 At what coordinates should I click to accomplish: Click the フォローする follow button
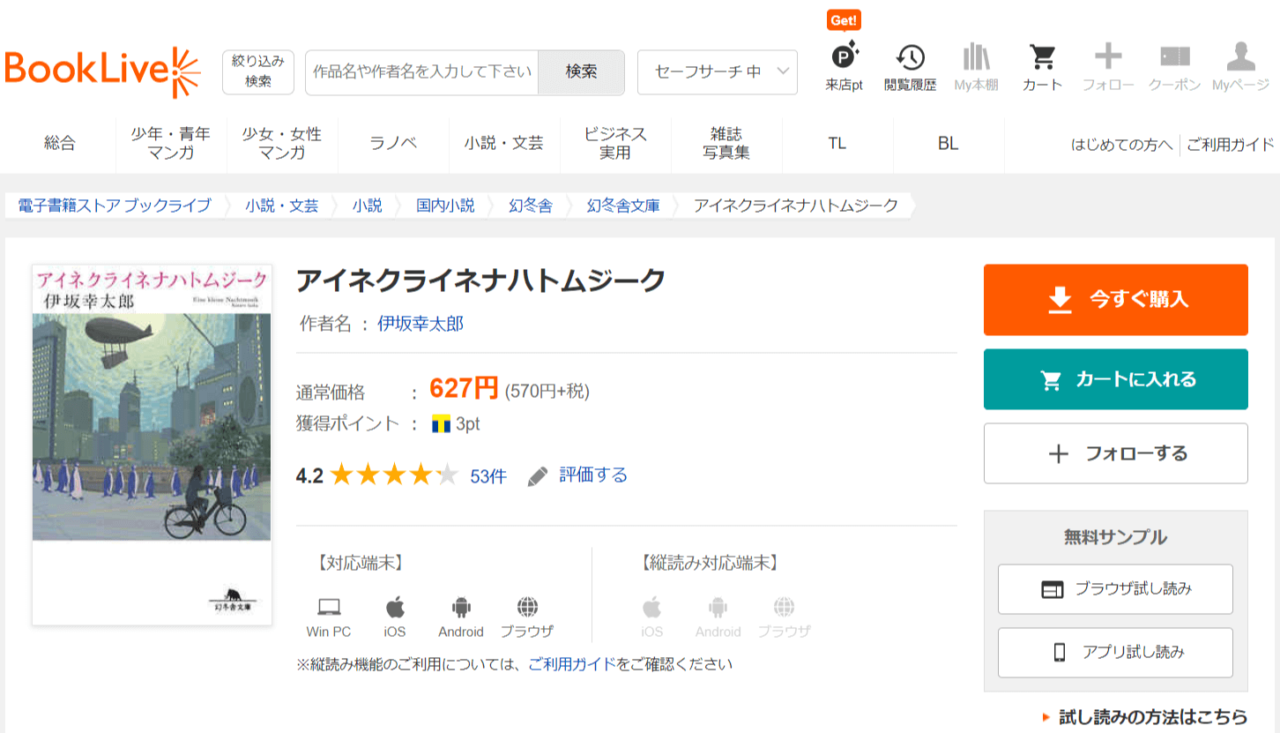1116,453
